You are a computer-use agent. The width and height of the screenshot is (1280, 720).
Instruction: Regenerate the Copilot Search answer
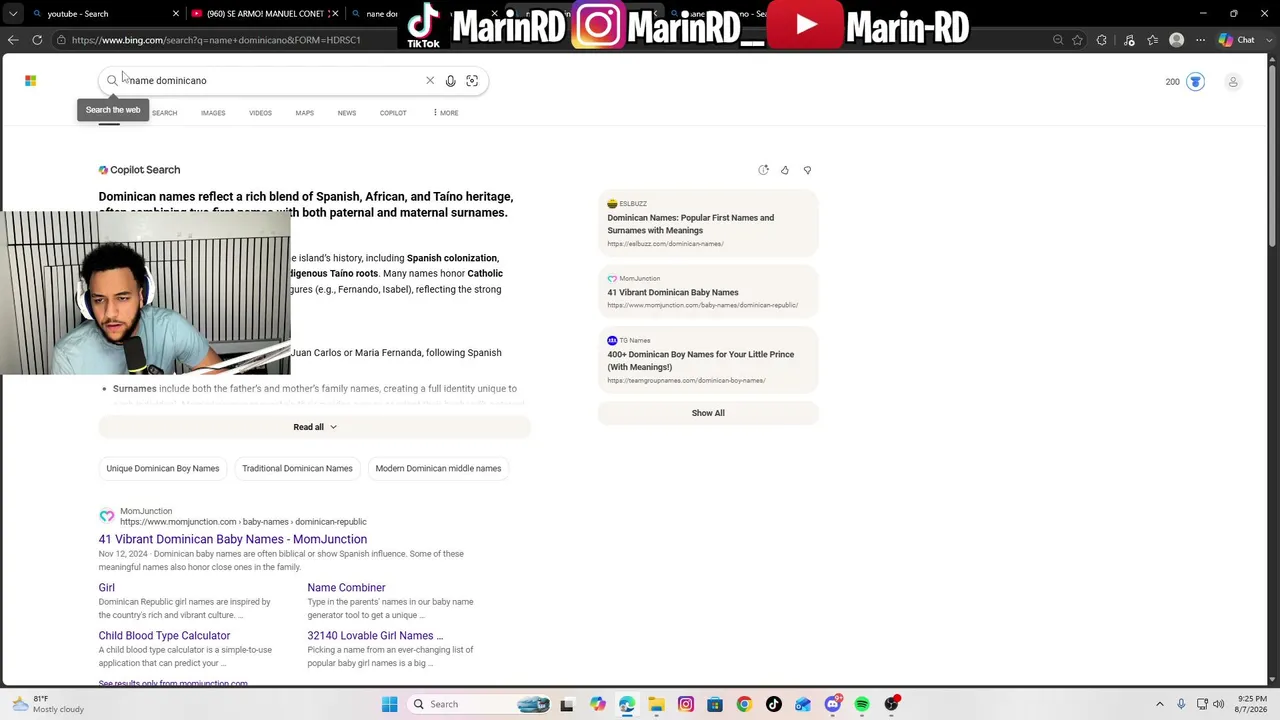[x=763, y=170]
